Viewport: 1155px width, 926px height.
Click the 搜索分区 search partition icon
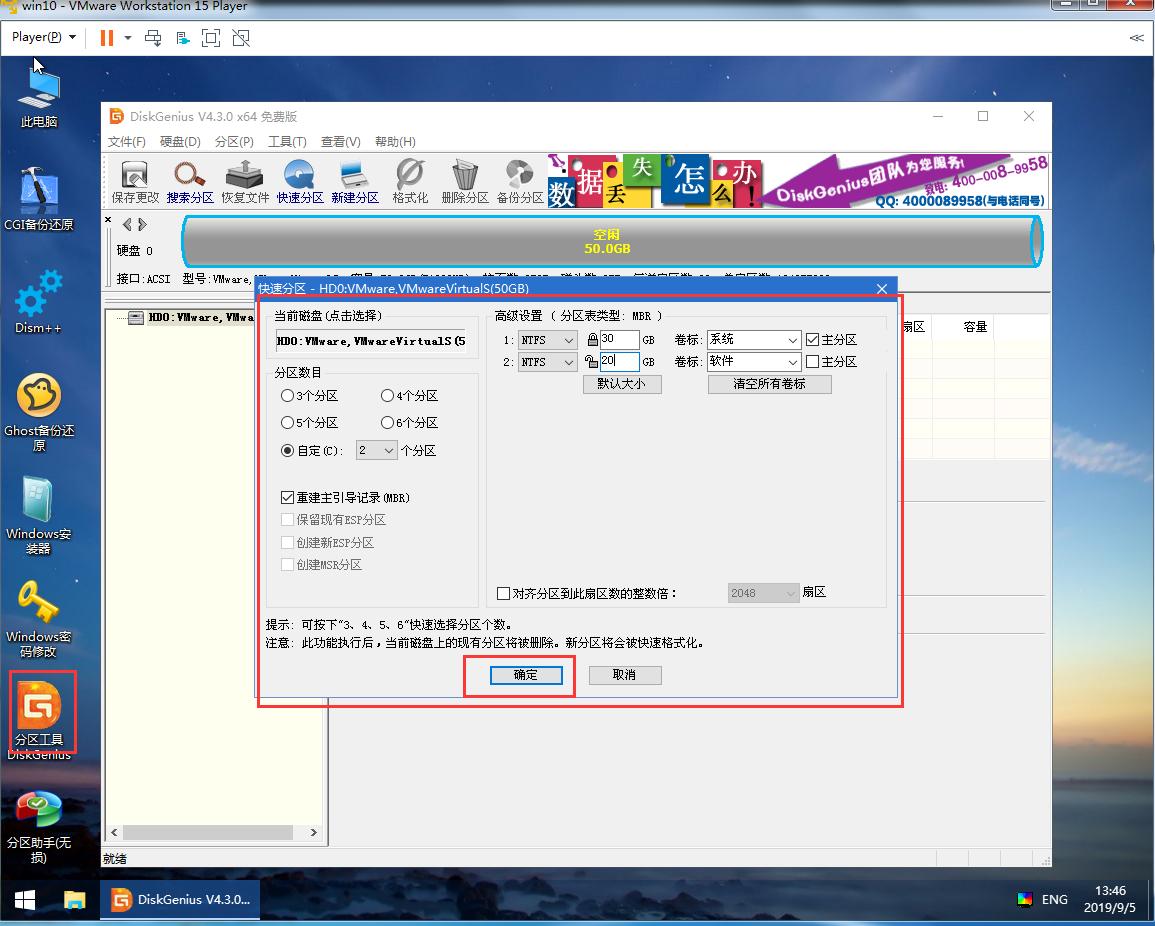tap(190, 181)
